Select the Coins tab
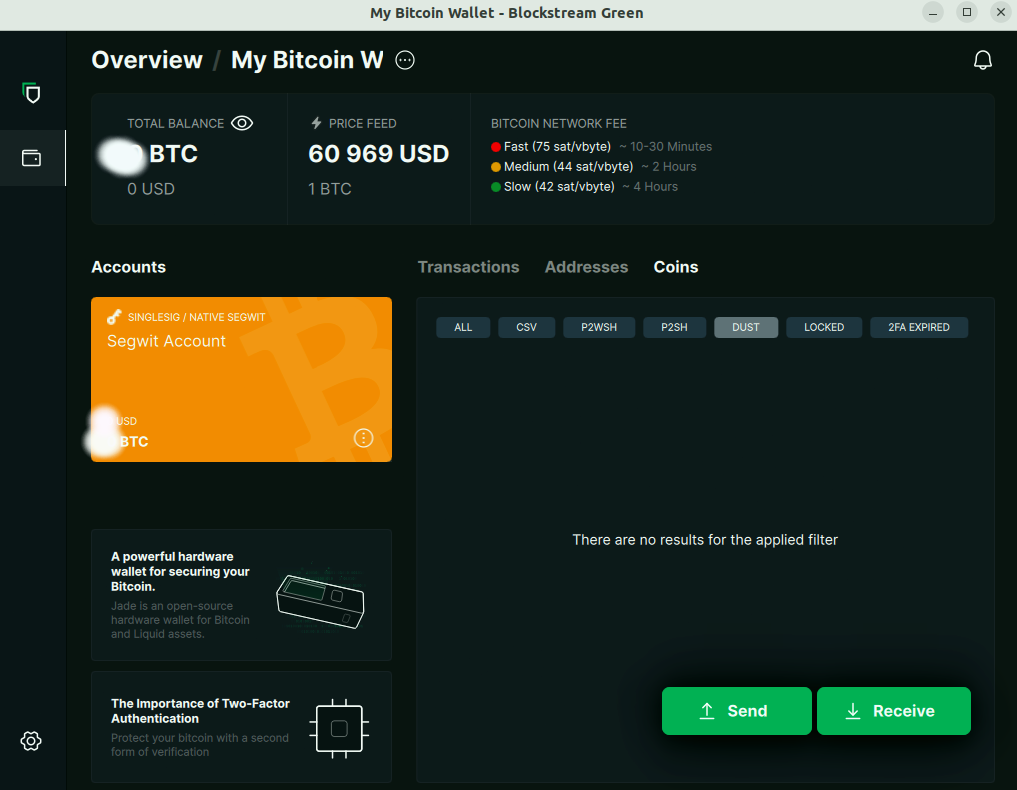 (676, 267)
